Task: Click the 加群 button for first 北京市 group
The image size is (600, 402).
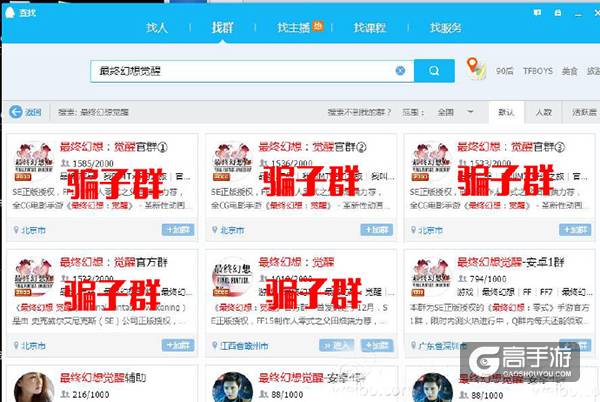Action: pos(176,229)
